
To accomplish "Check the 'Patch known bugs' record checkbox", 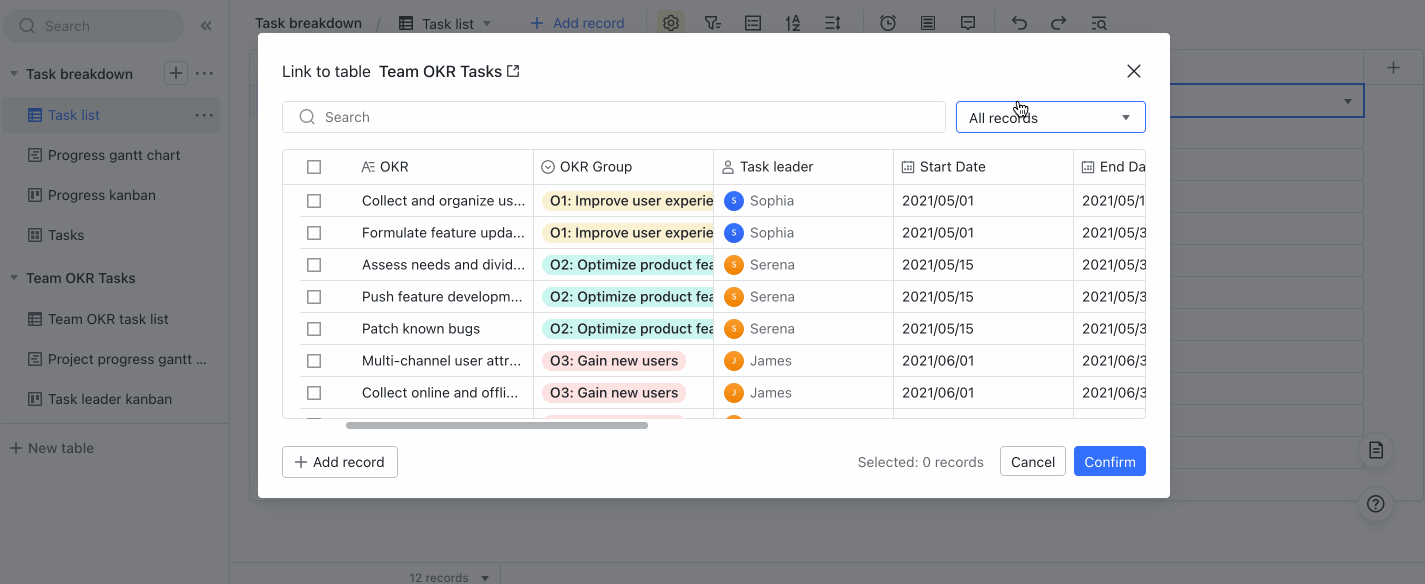I will pos(314,329).
